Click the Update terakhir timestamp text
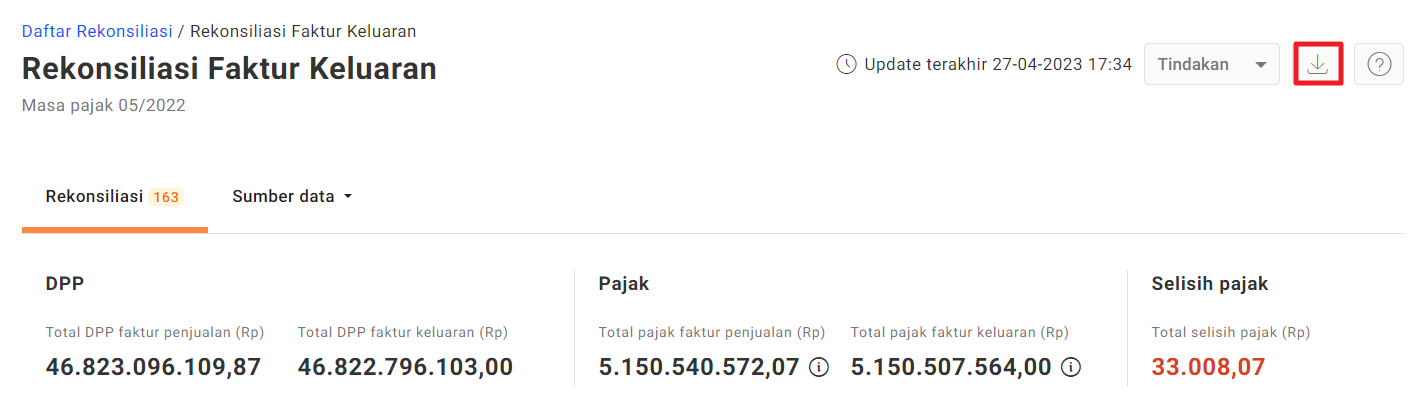Screen dimensions: 1422x414 coord(998,64)
